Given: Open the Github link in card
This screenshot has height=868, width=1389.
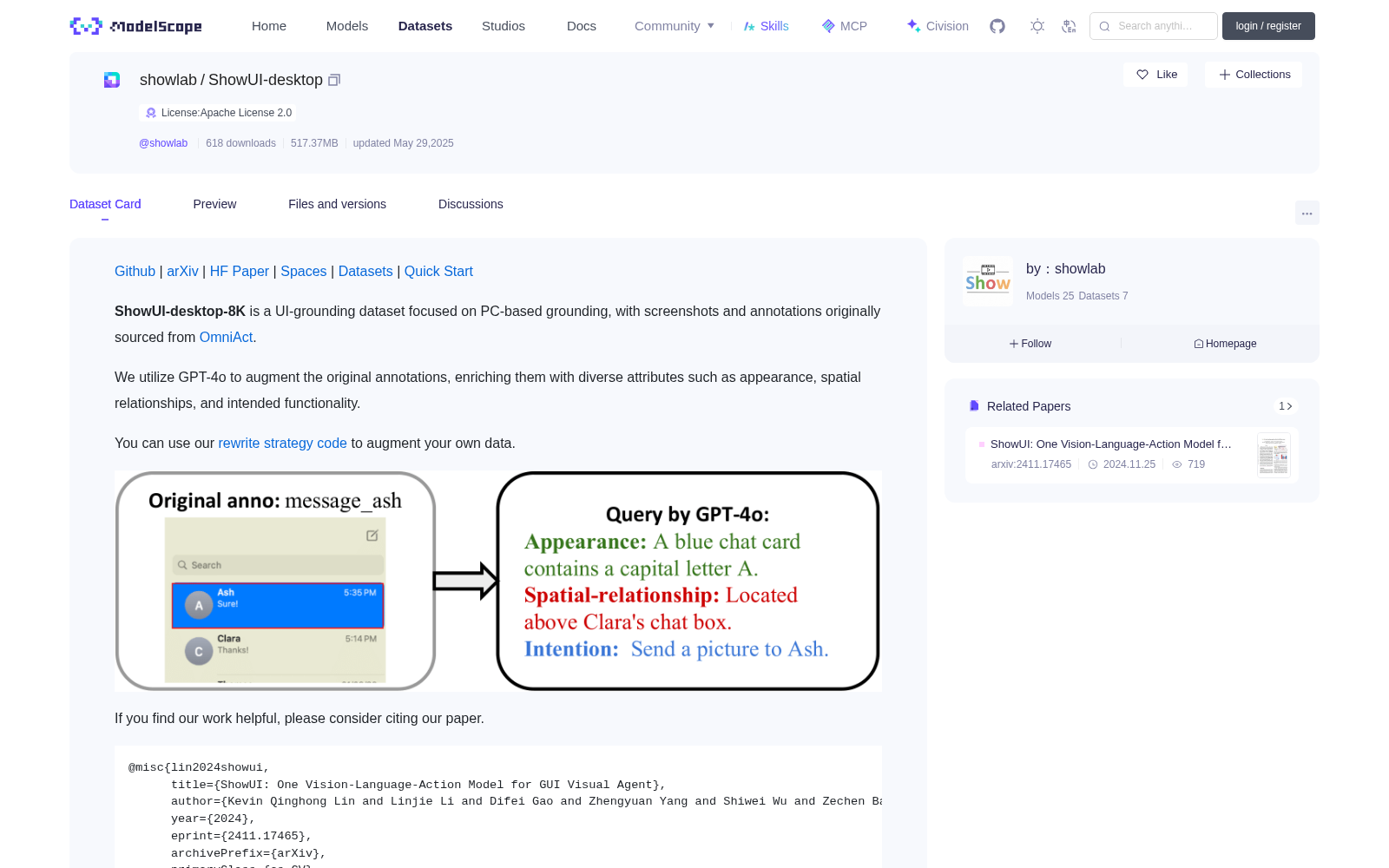Looking at the screenshot, I should (135, 271).
